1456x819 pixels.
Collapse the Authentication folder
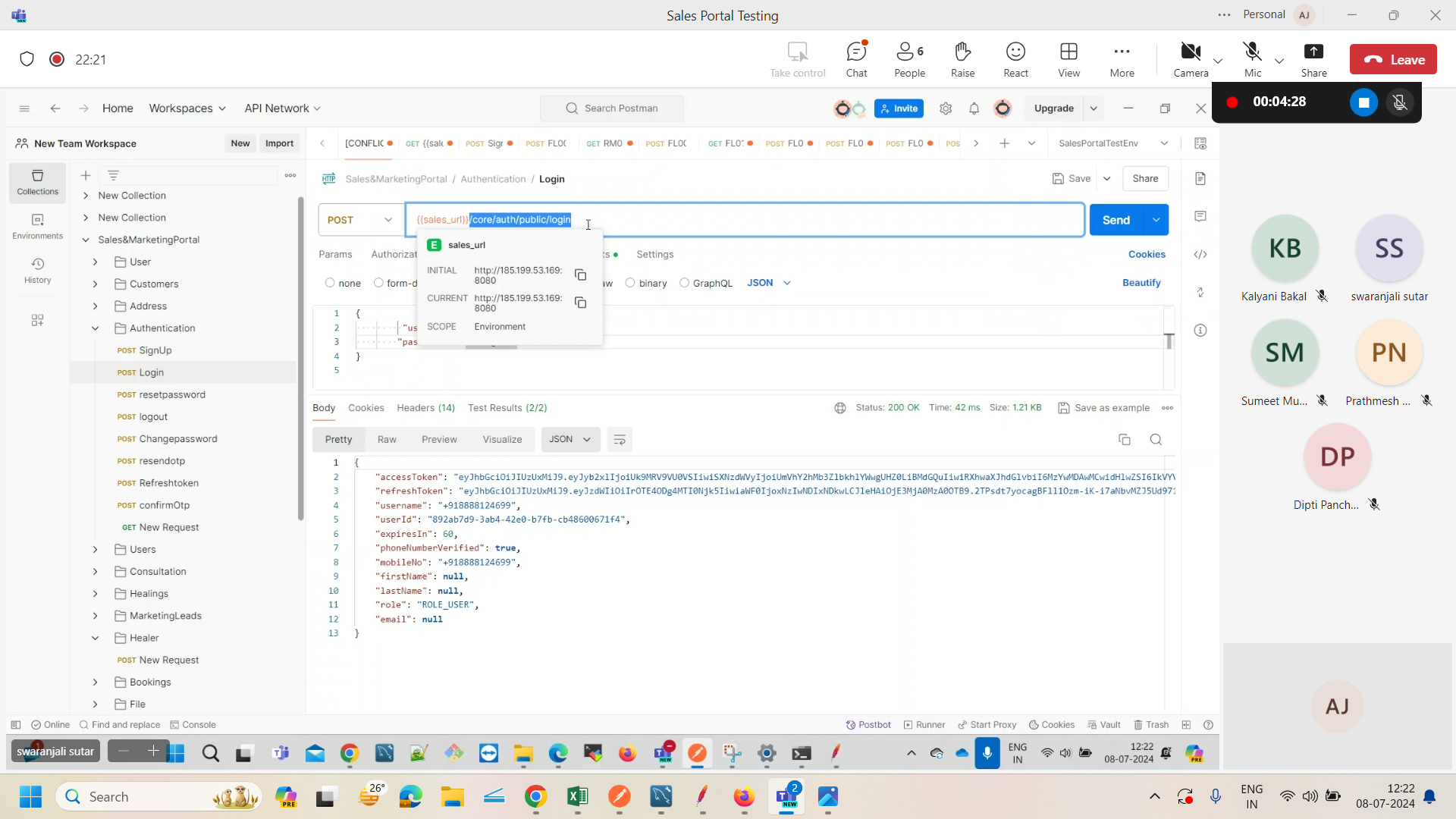tap(95, 328)
